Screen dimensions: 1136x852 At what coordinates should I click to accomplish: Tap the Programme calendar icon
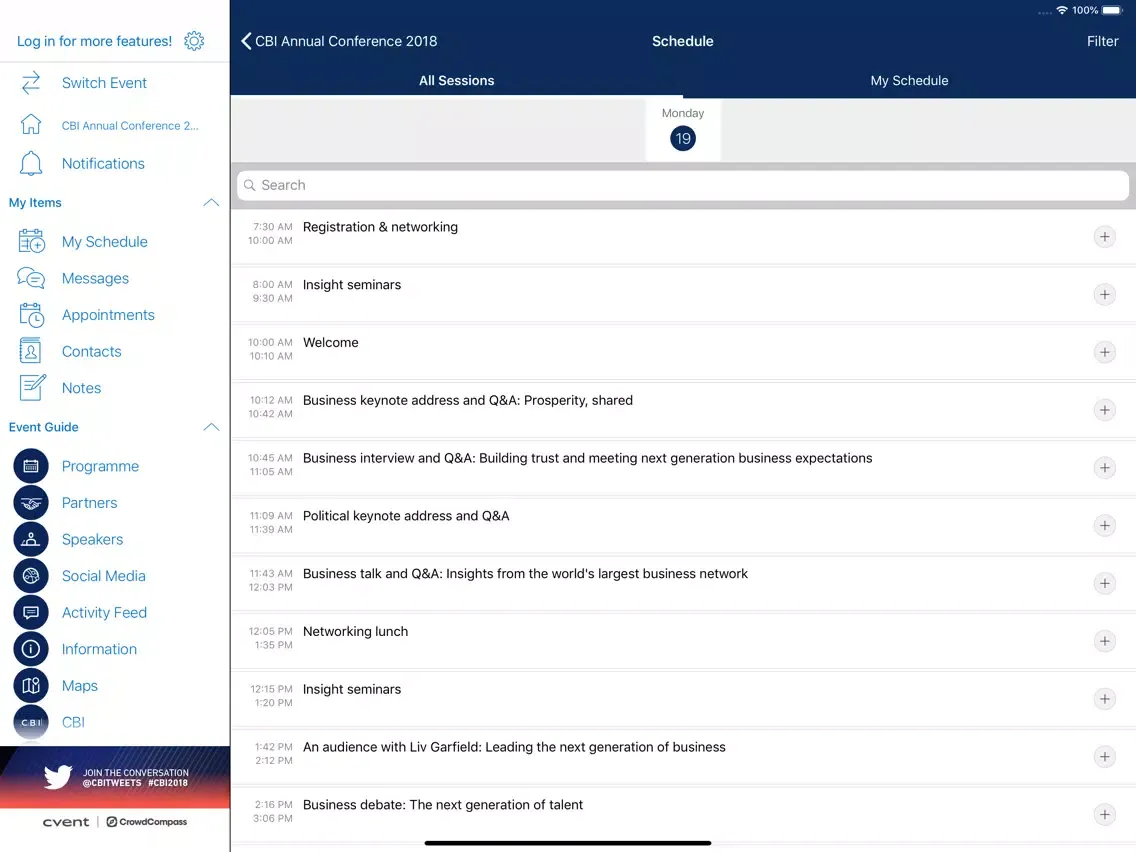(x=30, y=466)
